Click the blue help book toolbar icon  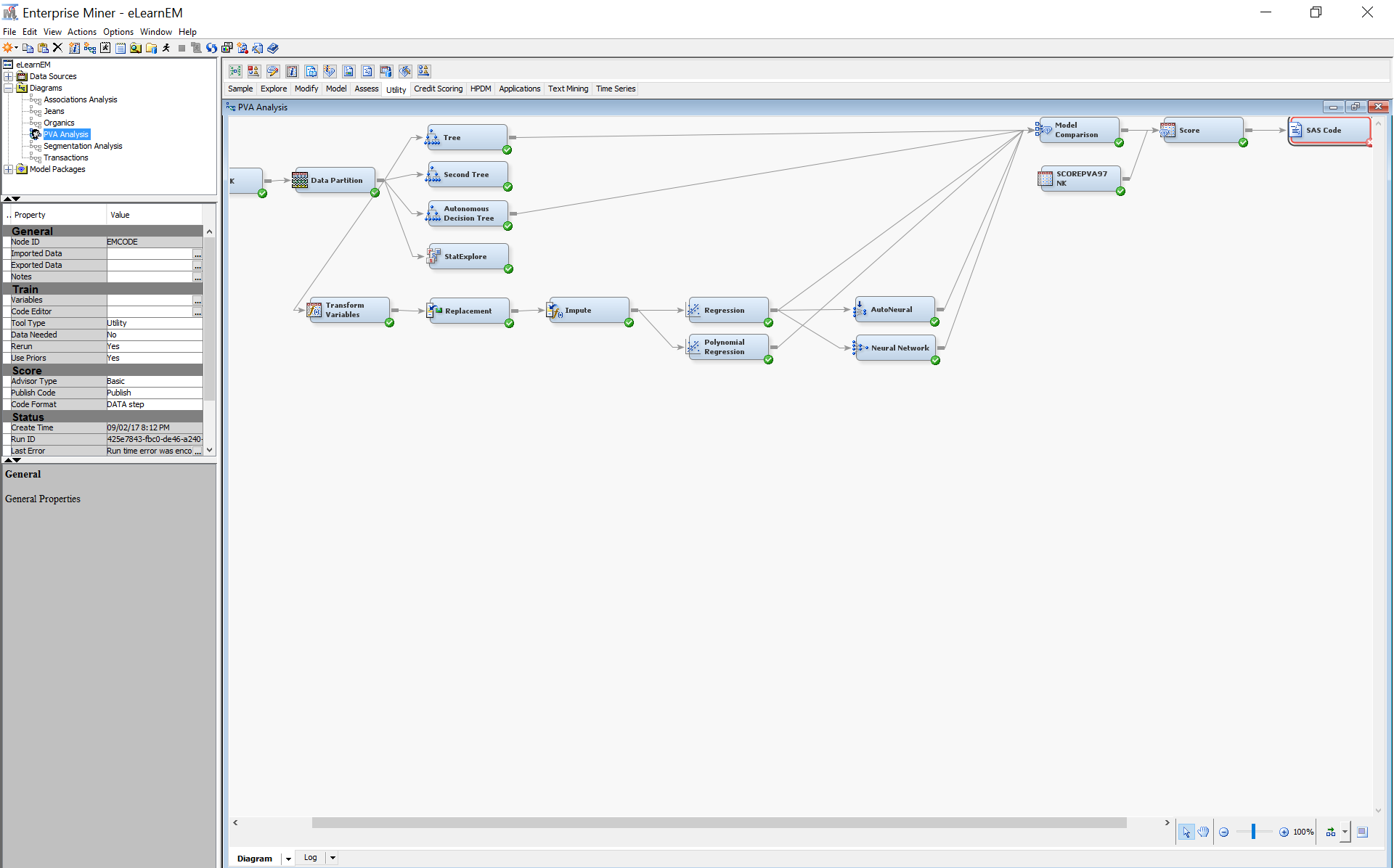(x=273, y=48)
